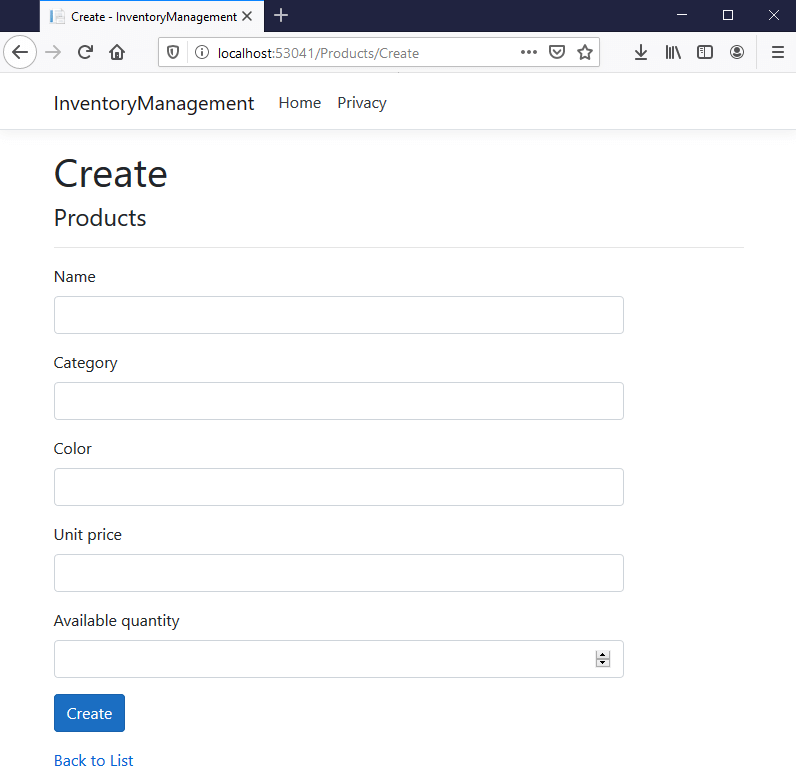Close the Create - InventoryManagement tab
796x782 pixels.
(x=247, y=16)
